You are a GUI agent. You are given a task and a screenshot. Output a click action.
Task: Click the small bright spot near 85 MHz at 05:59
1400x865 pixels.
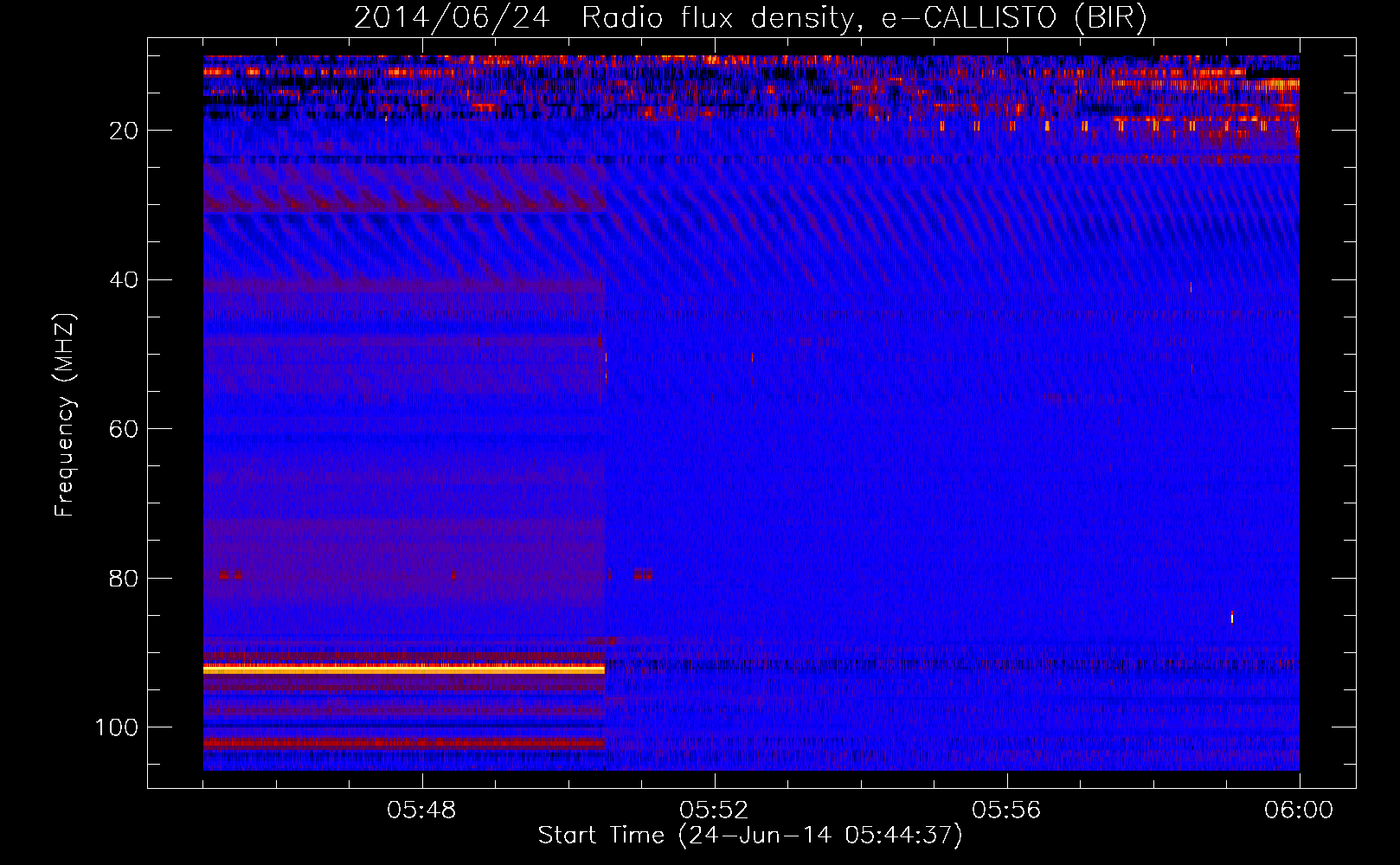(1232, 617)
